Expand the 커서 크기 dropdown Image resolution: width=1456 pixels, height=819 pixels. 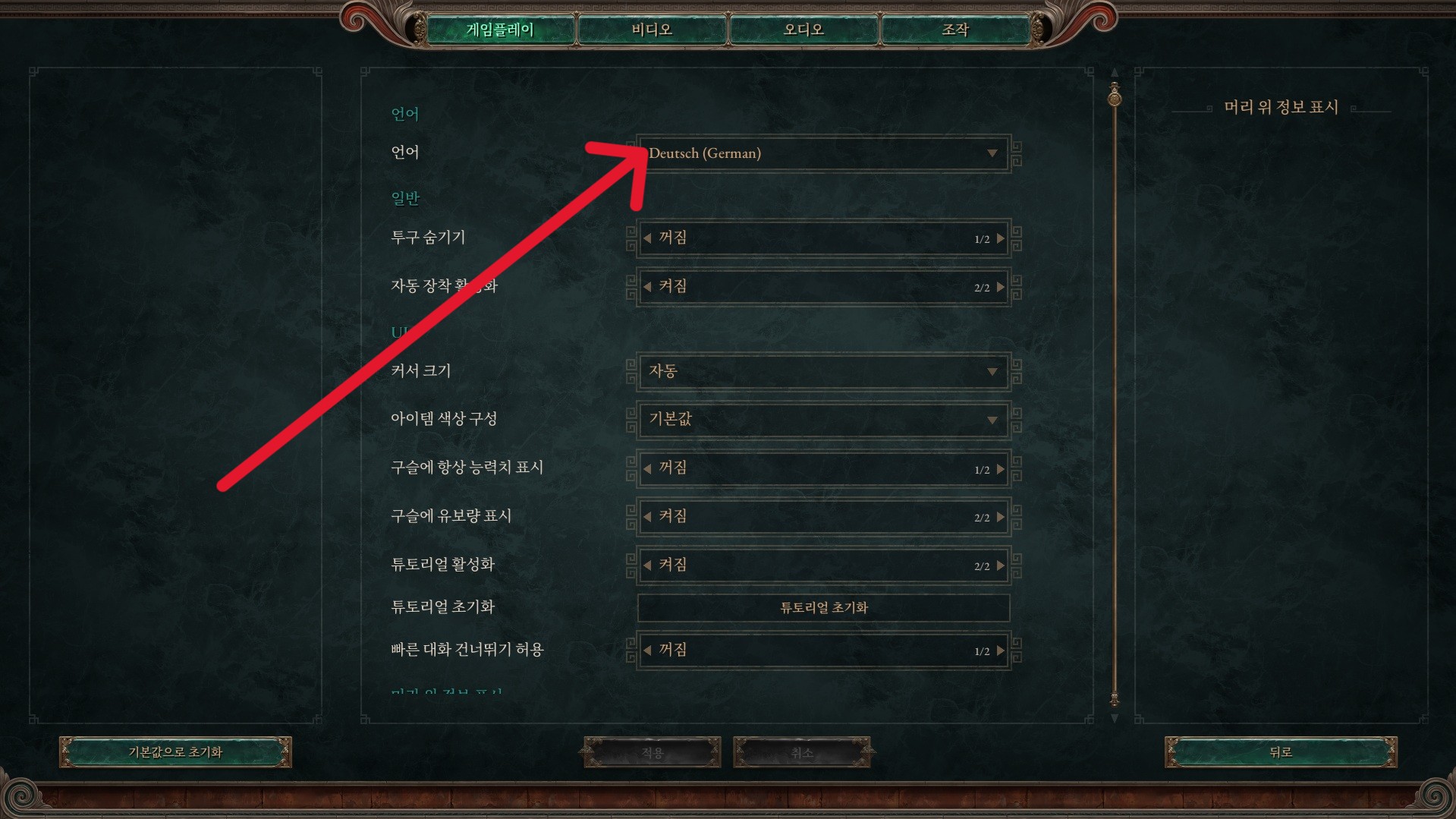(823, 371)
